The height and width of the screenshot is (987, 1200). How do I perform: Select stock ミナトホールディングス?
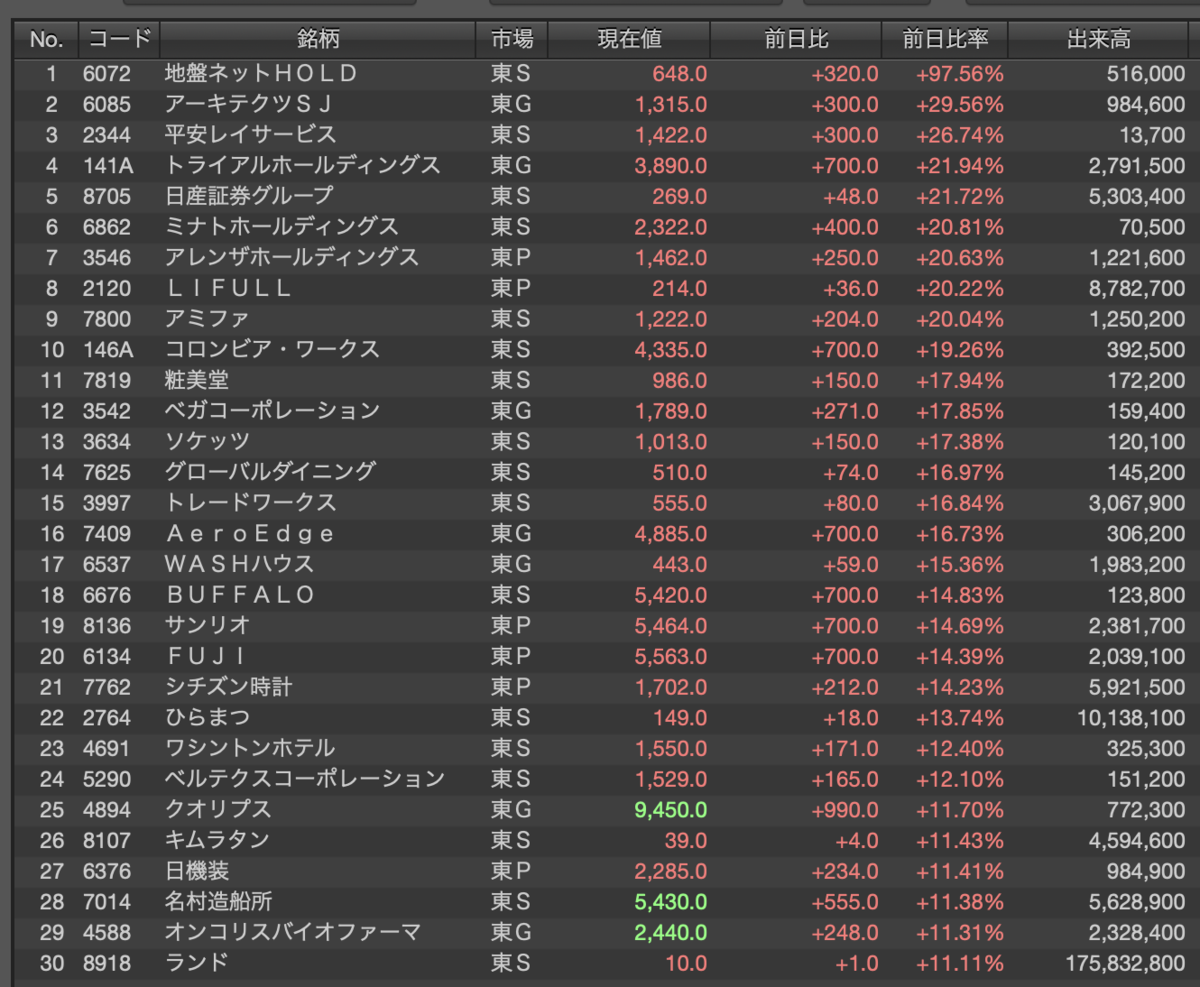(281, 227)
